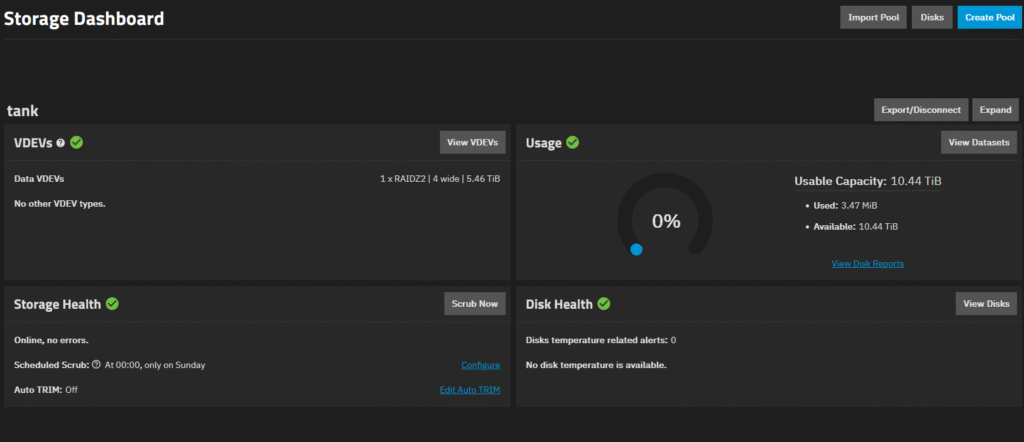Click the Usage green status checkmark
The height and width of the screenshot is (442, 1024).
tap(573, 142)
